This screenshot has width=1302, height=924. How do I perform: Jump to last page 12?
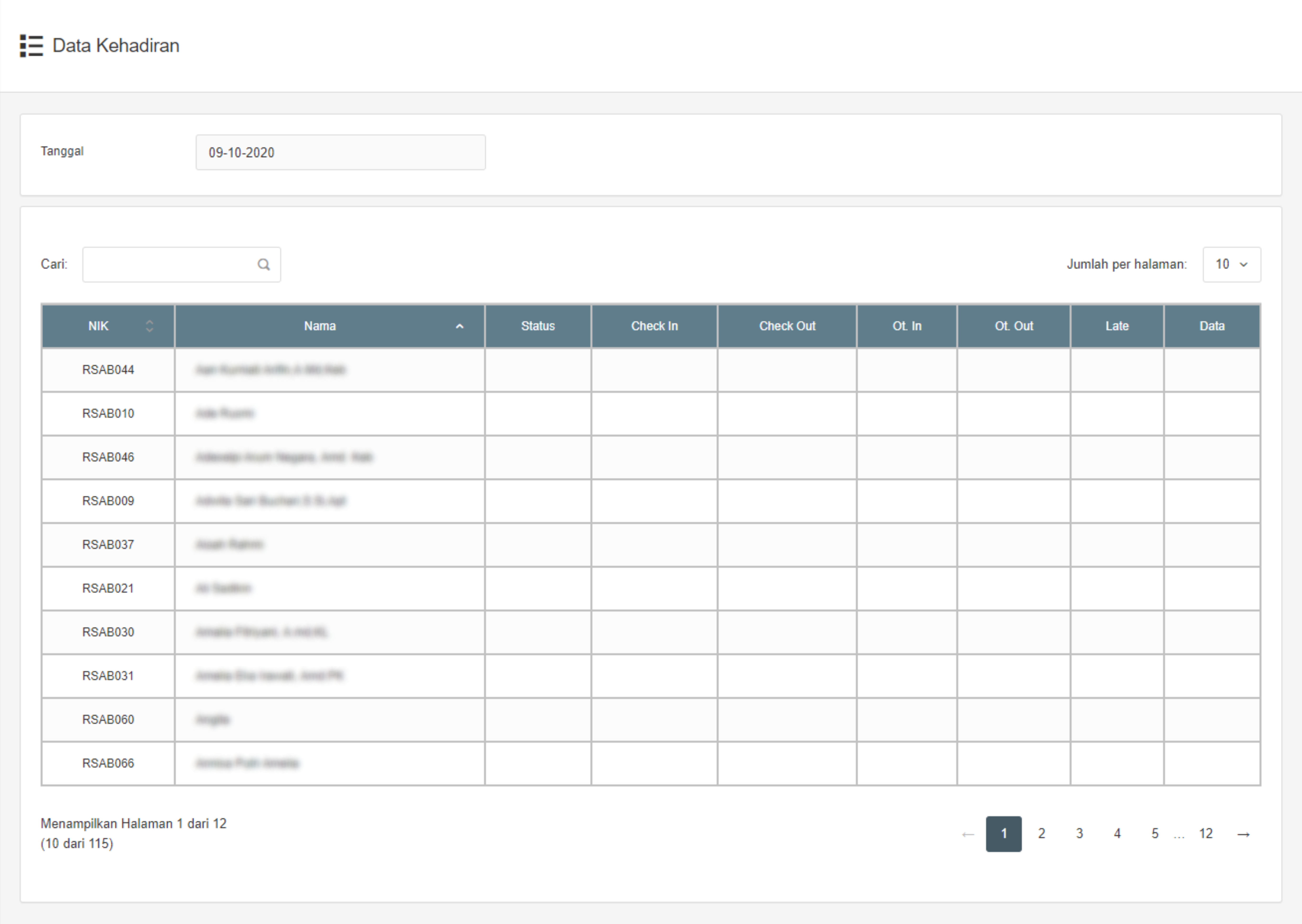1205,834
